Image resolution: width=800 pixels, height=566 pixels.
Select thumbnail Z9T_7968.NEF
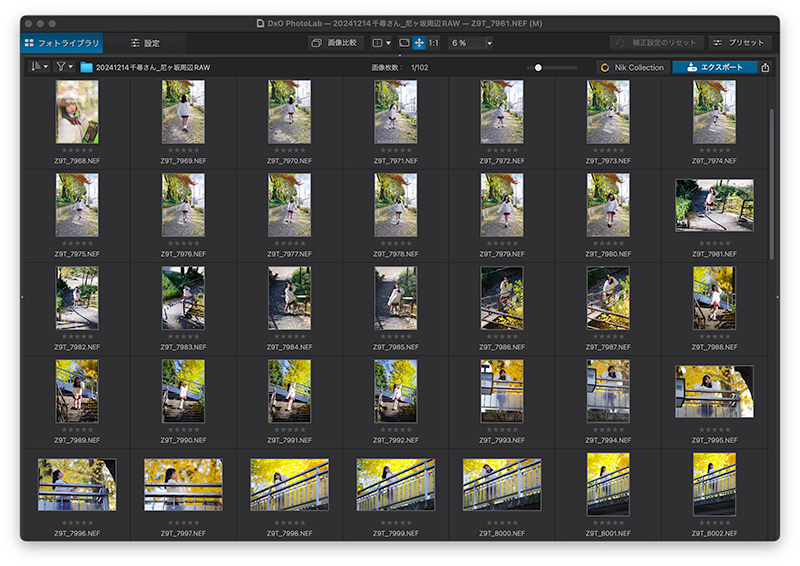tap(77, 112)
